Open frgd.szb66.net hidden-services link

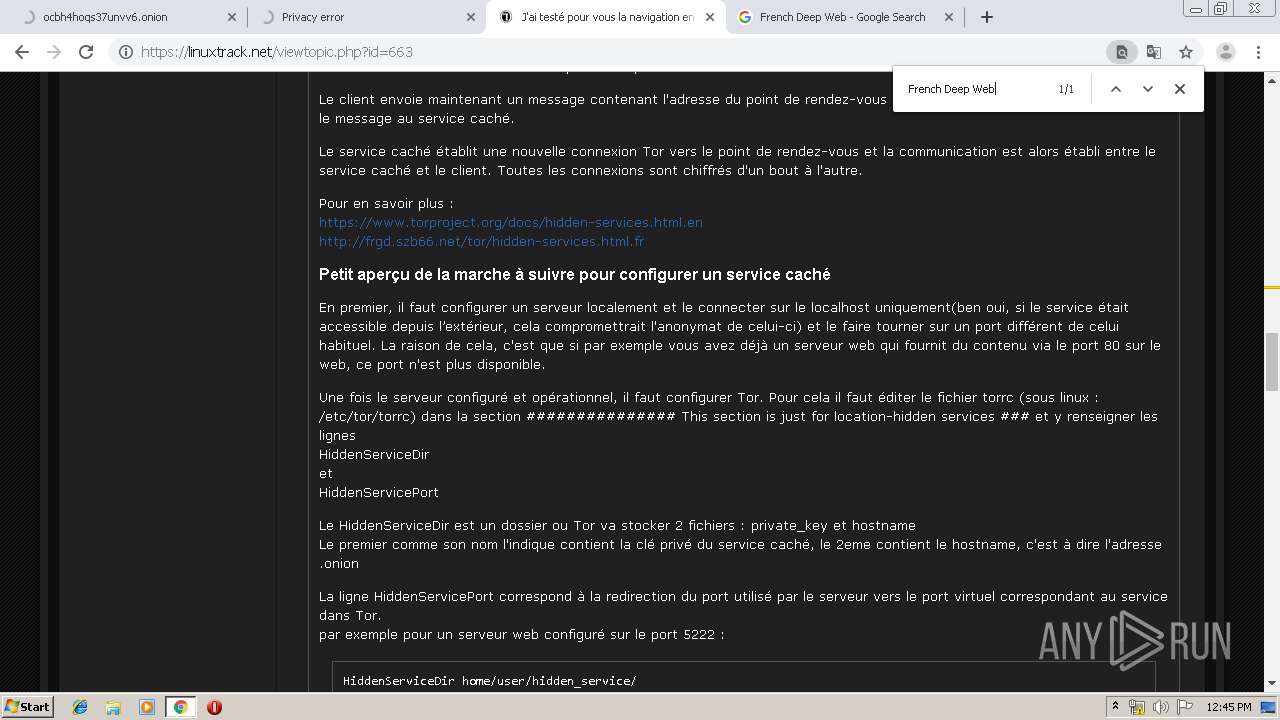pyautogui.click(x=481, y=241)
